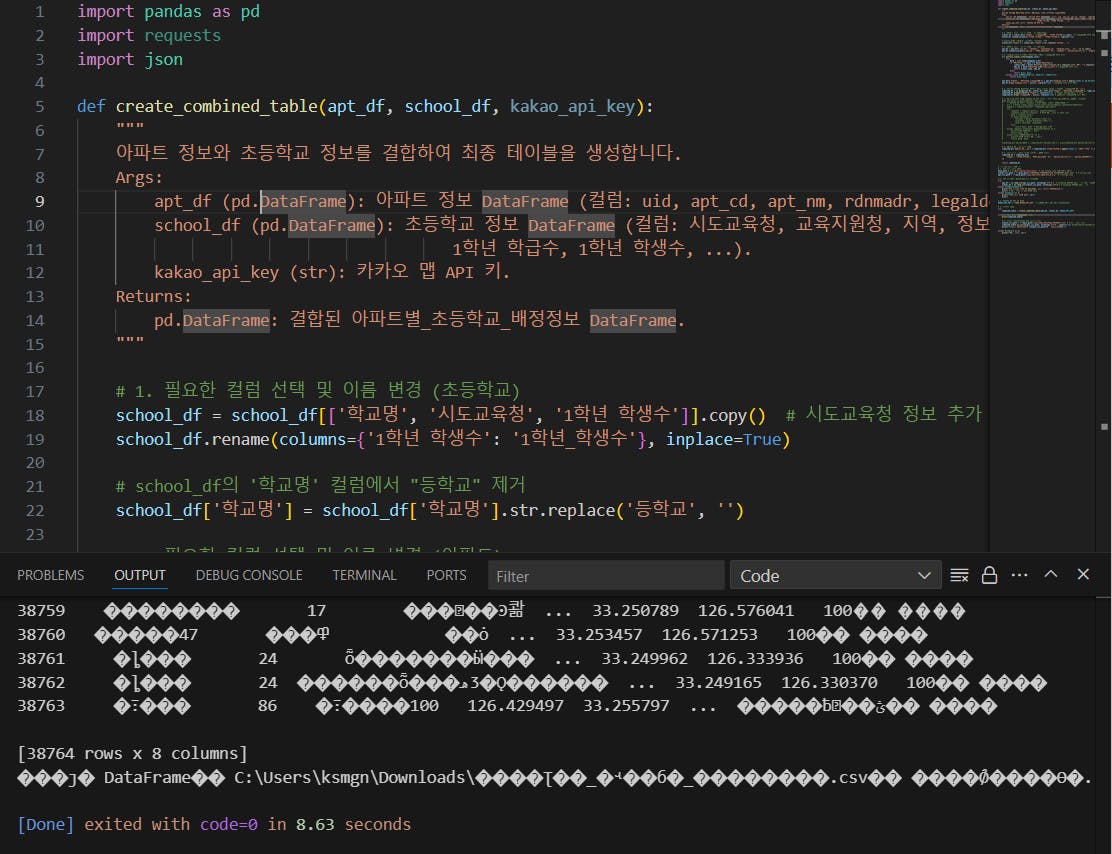Click 'import pandas as pd' line

168,12
